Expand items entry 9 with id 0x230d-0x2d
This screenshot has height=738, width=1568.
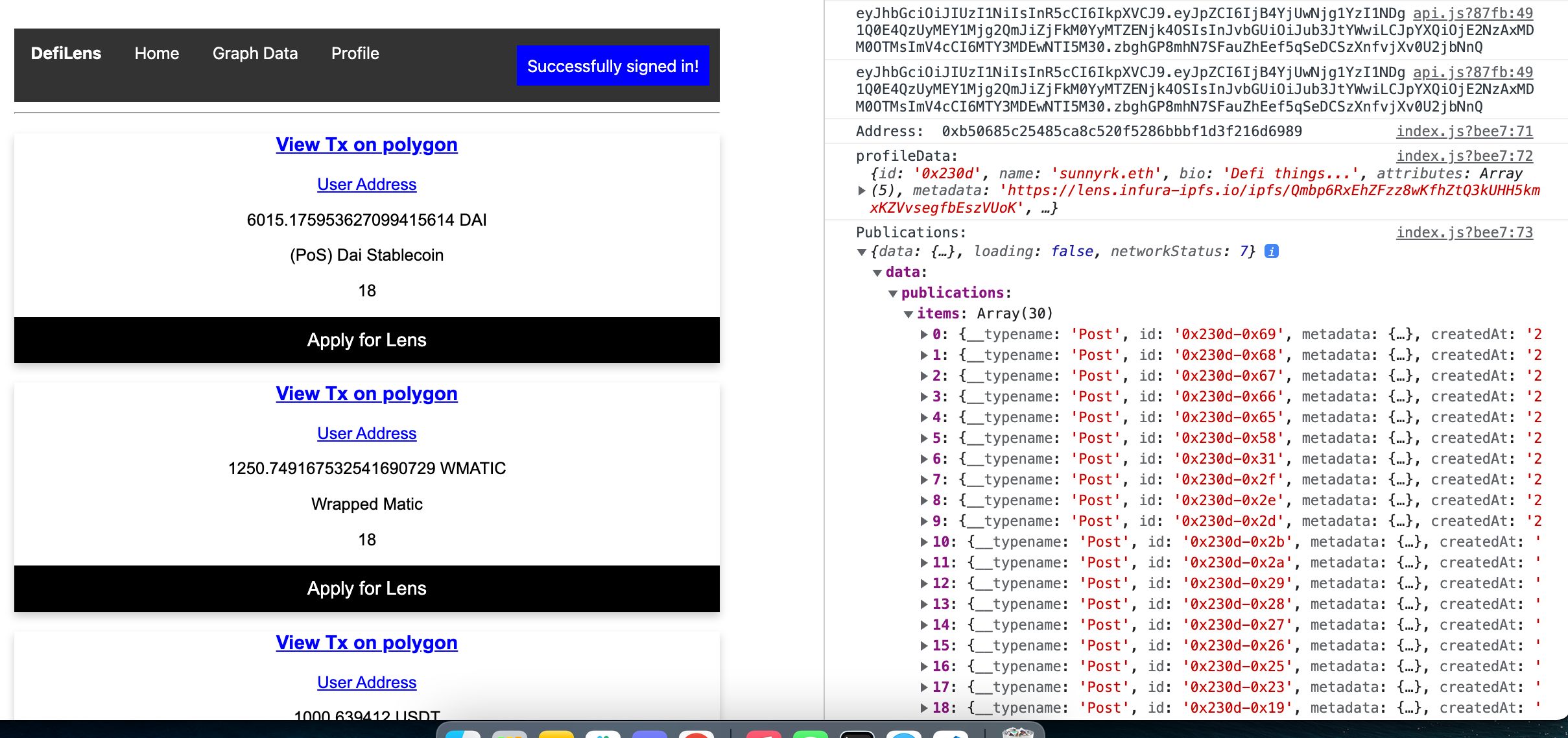click(x=924, y=521)
